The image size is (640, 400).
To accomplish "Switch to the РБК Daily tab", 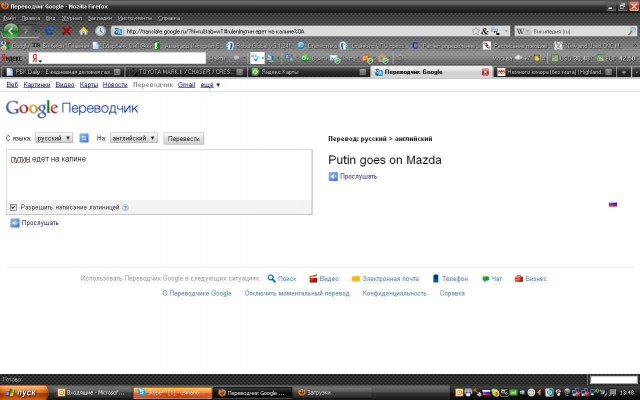I will pos(62,72).
